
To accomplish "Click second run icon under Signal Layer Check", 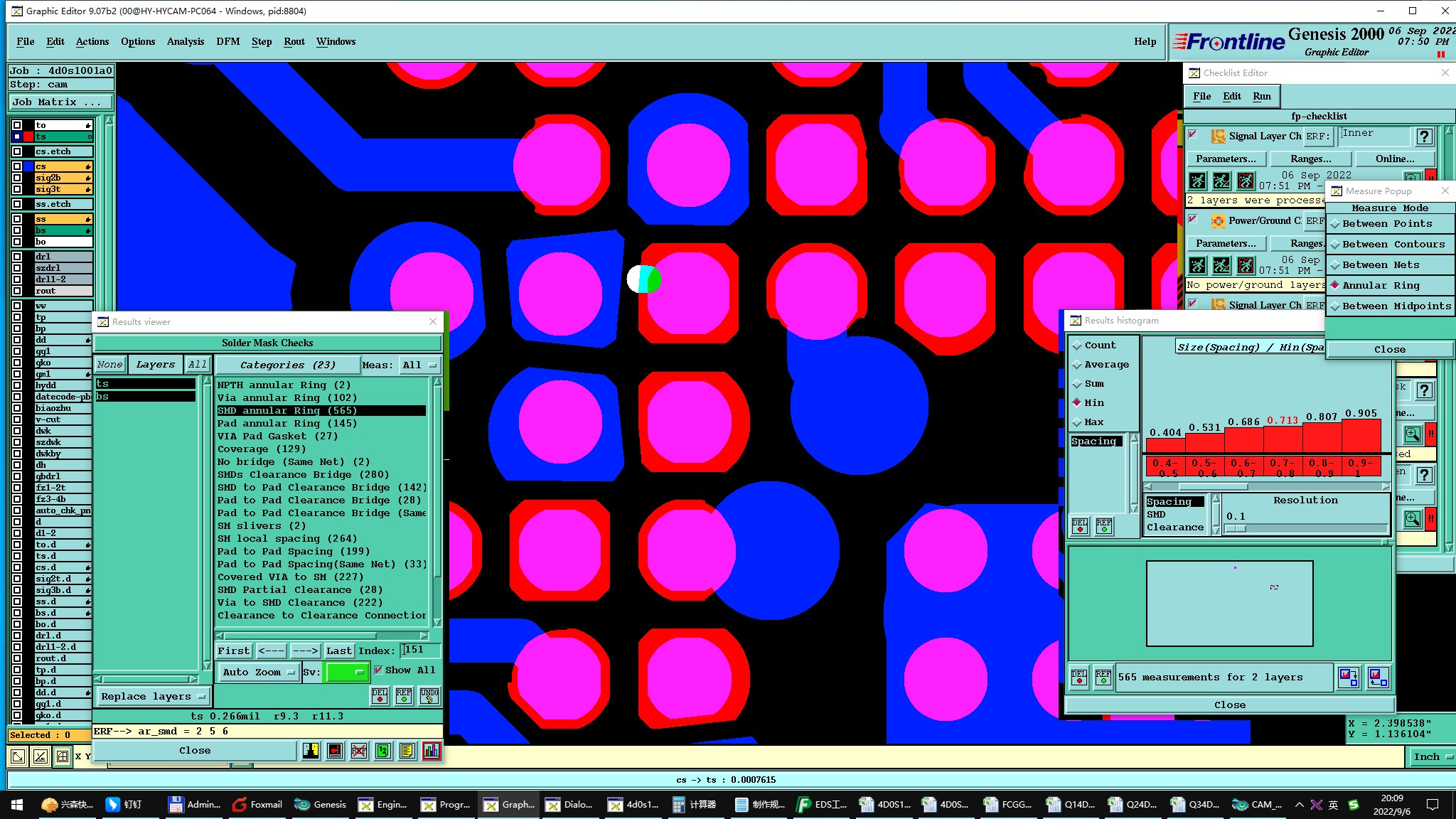I will (x=1221, y=181).
